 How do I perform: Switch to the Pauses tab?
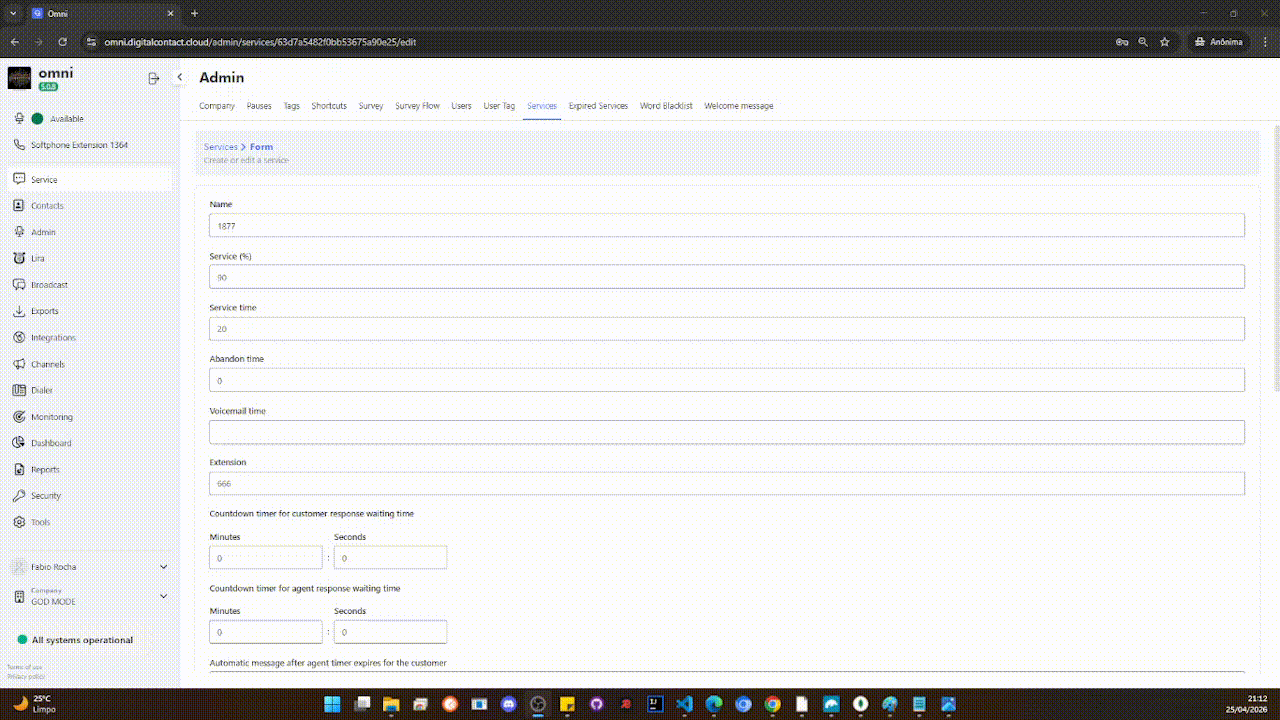pos(259,106)
